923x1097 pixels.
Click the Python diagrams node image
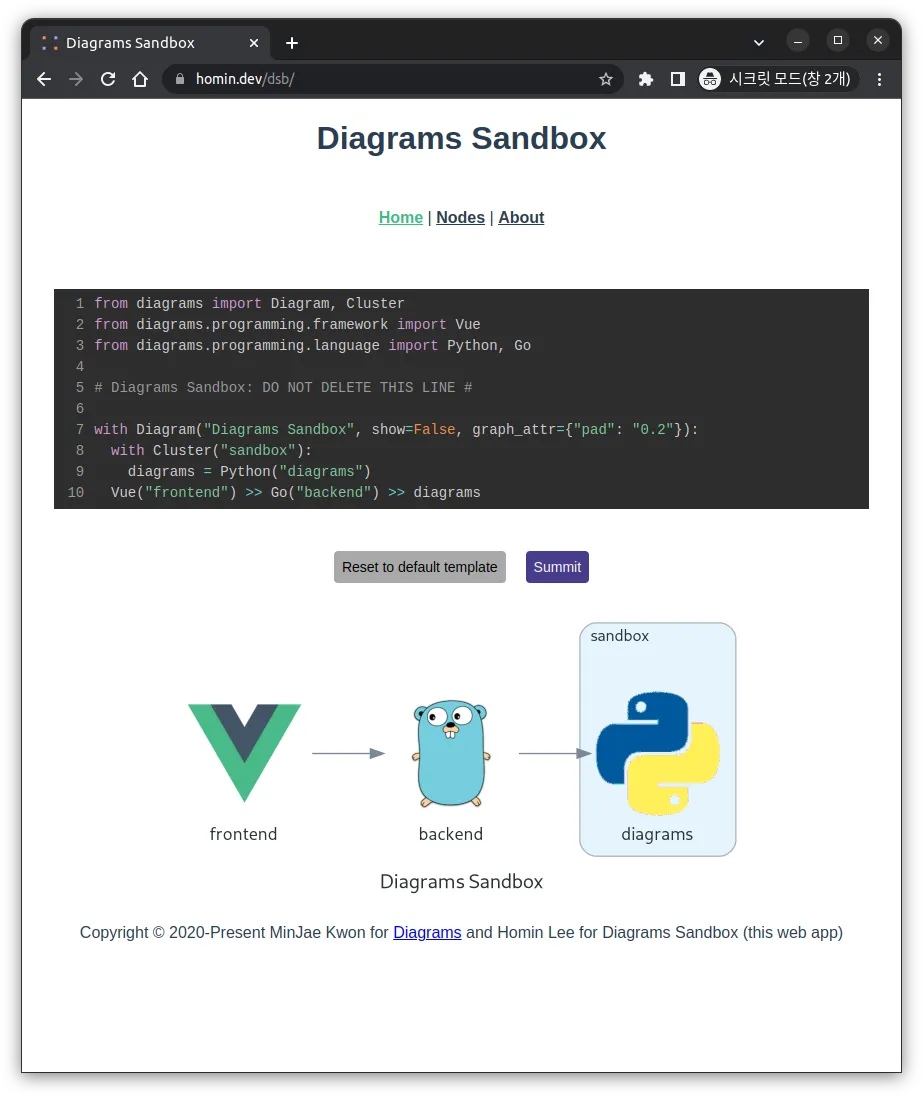[658, 753]
